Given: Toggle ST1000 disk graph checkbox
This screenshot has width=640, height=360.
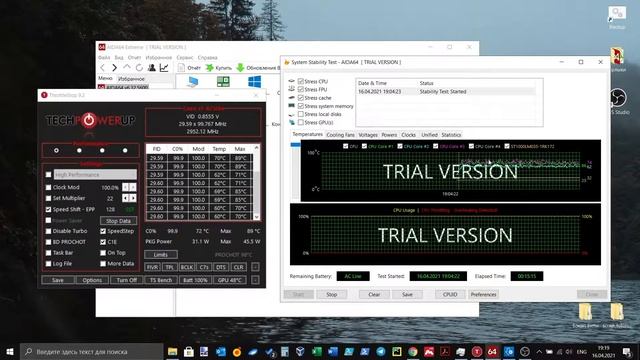Looking at the screenshot, I should 507,146.
